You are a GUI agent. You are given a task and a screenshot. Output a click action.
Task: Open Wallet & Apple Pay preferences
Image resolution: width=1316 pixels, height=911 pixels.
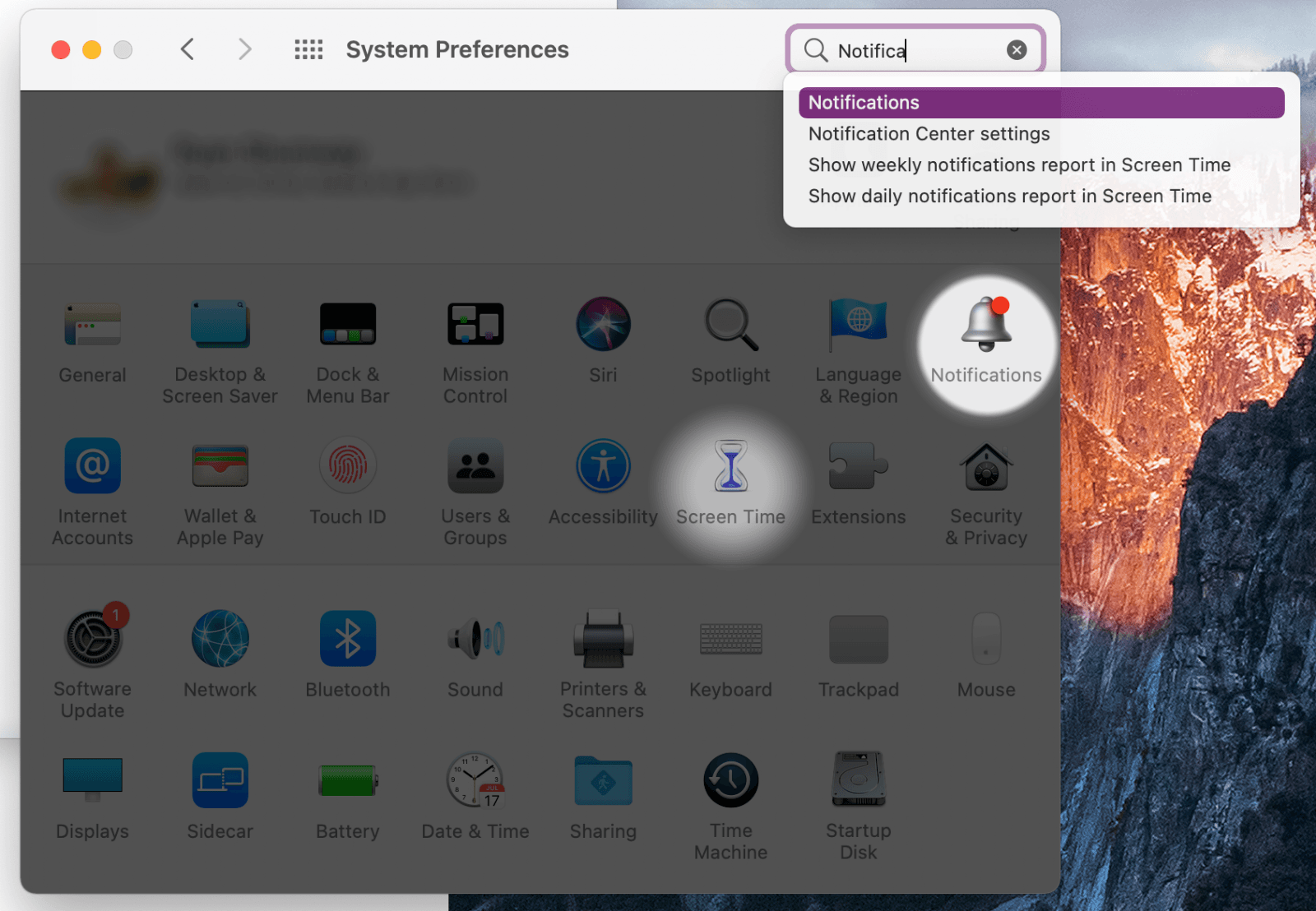pyautogui.click(x=220, y=466)
